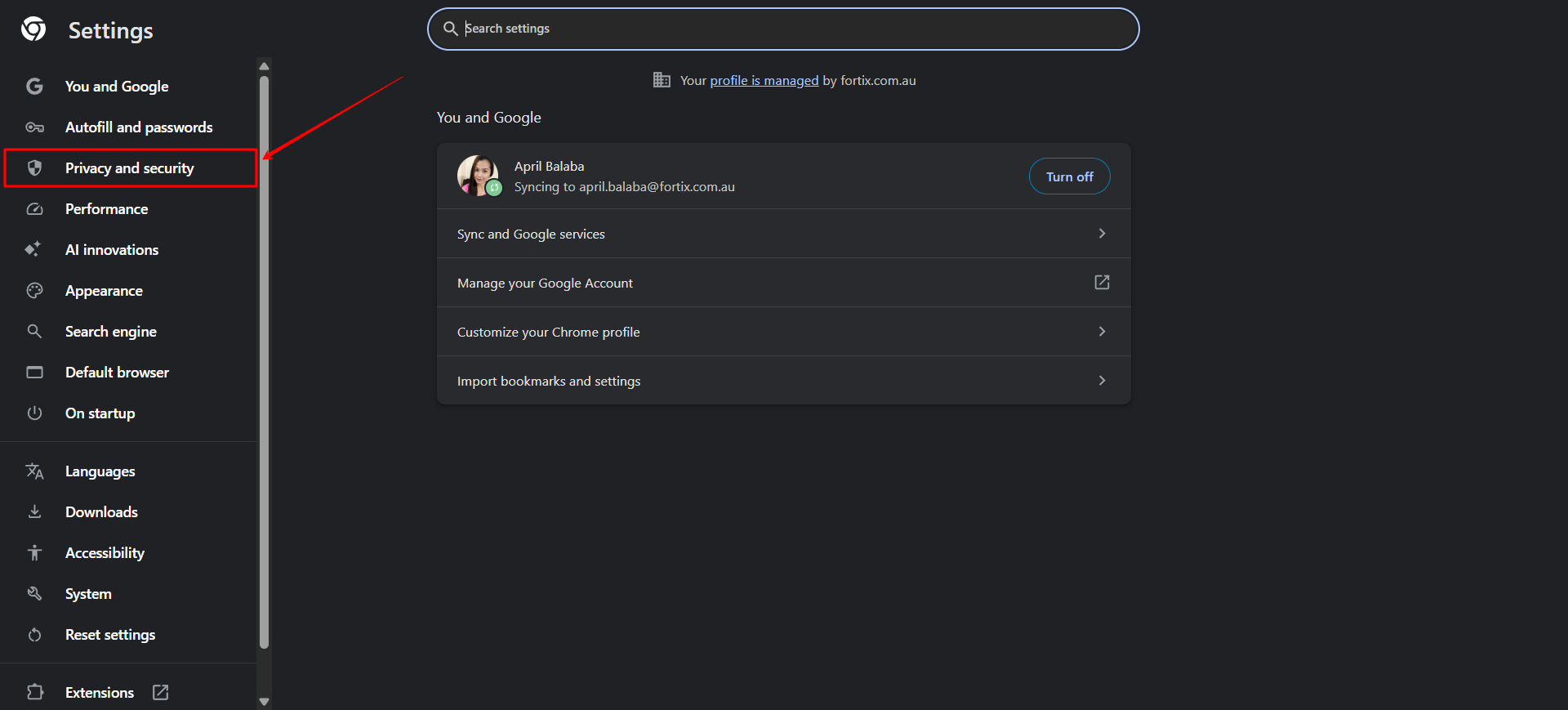
Task: Click the Chrome logo icon
Action: coord(33,29)
